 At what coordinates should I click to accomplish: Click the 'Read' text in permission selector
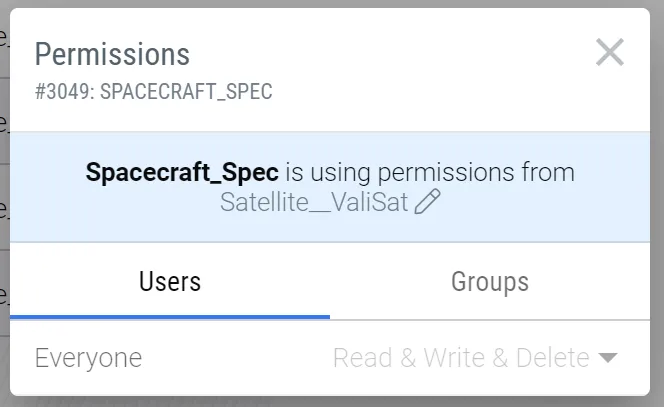362,358
